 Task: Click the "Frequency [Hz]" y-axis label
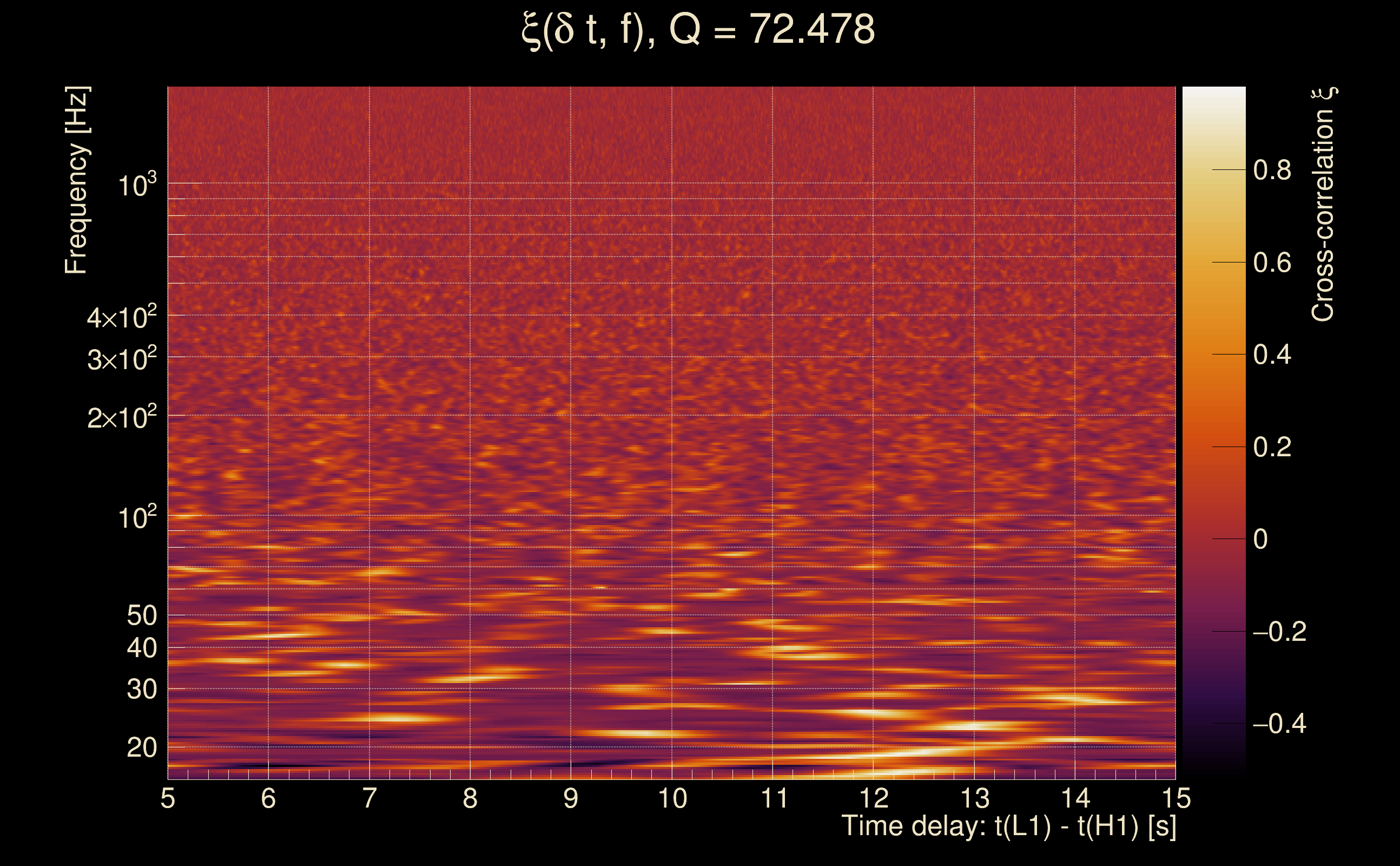point(77,180)
